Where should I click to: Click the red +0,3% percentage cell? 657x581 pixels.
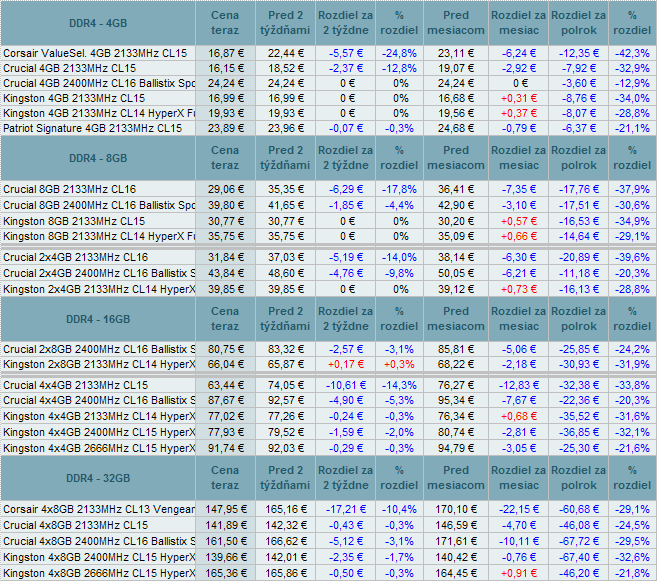(399, 364)
